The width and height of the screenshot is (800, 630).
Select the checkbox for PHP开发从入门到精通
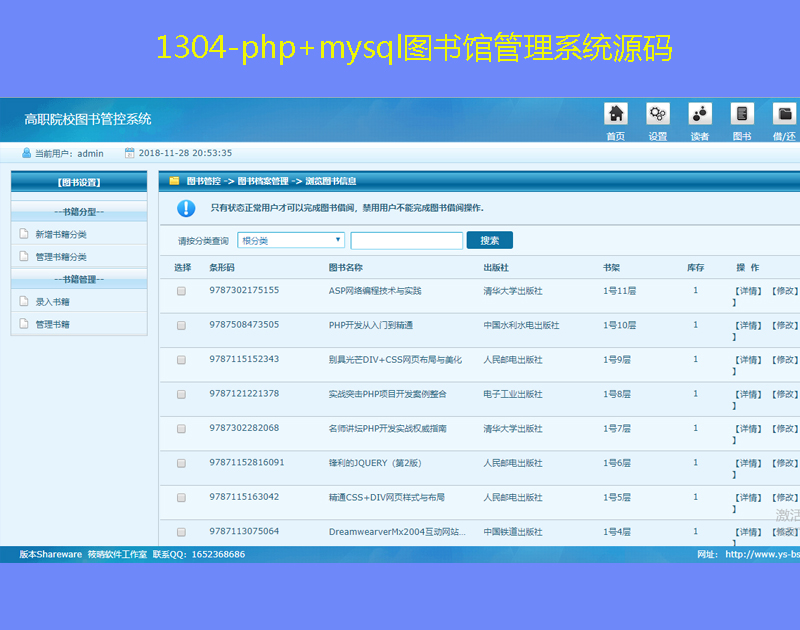[182, 326]
